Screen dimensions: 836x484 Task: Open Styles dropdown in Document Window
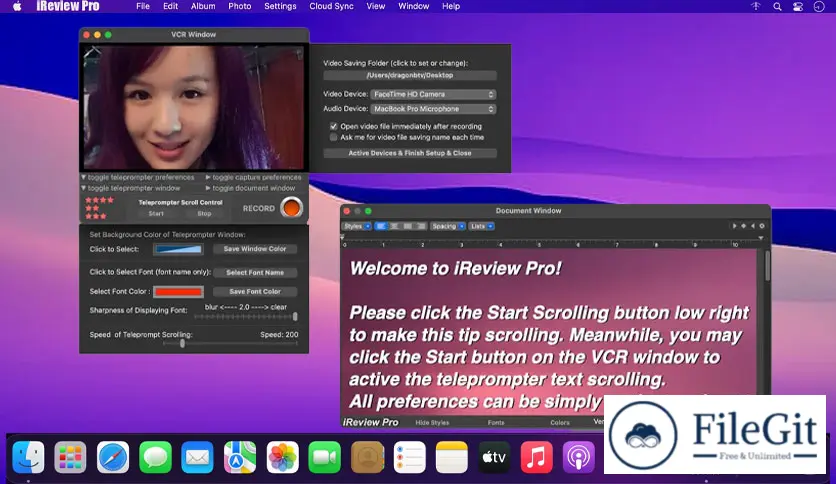click(357, 226)
